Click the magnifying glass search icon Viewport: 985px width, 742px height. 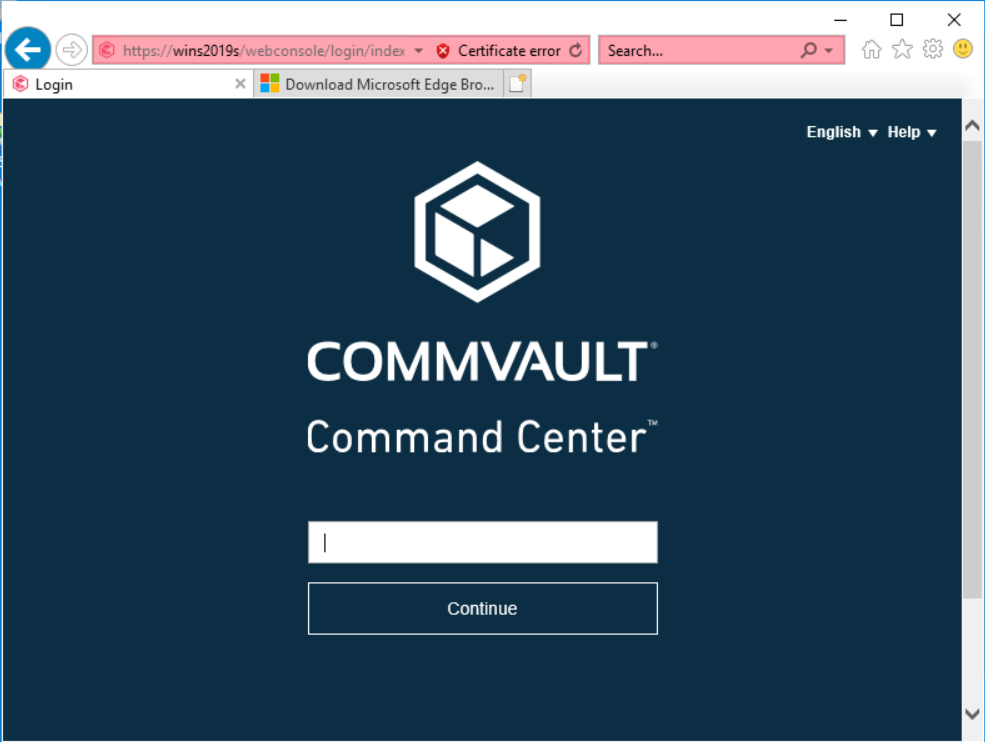pyautogui.click(x=808, y=50)
